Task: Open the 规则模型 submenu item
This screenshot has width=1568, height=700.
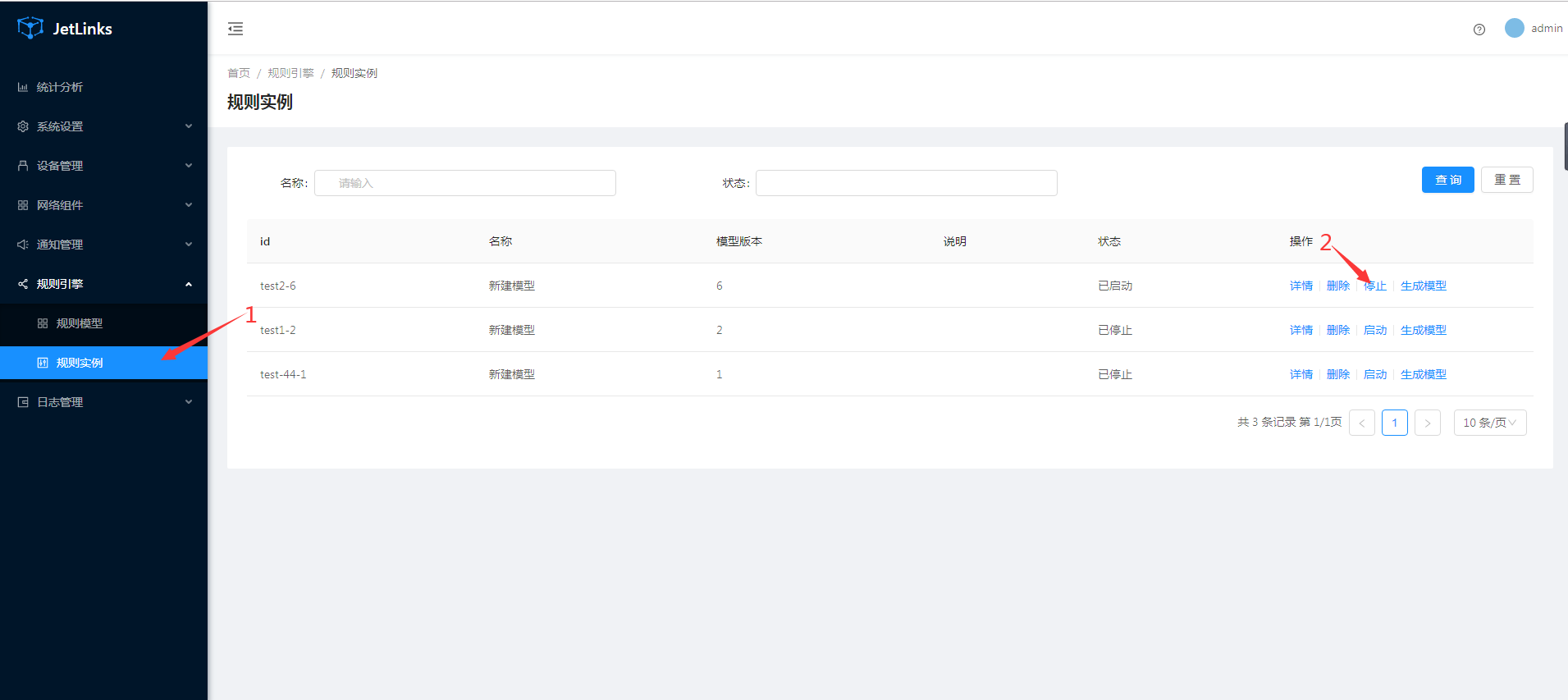Action: coord(80,323)
